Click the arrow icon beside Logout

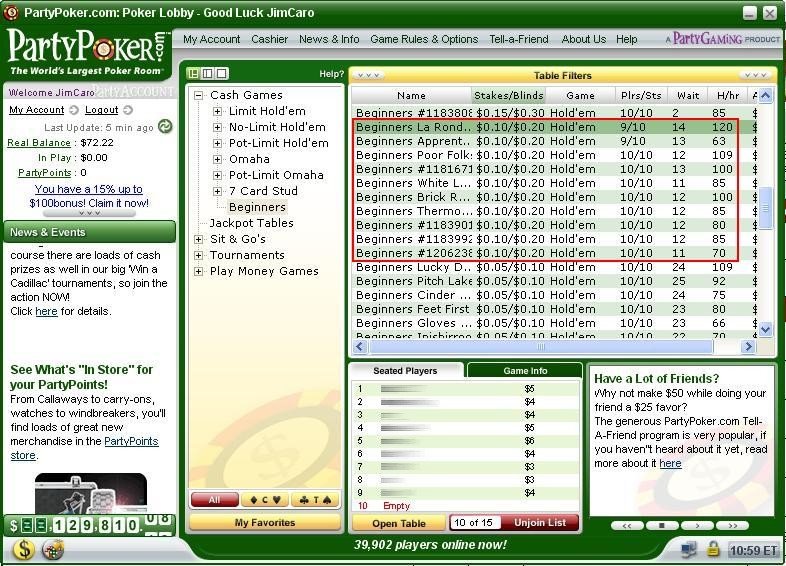[128, 110]
